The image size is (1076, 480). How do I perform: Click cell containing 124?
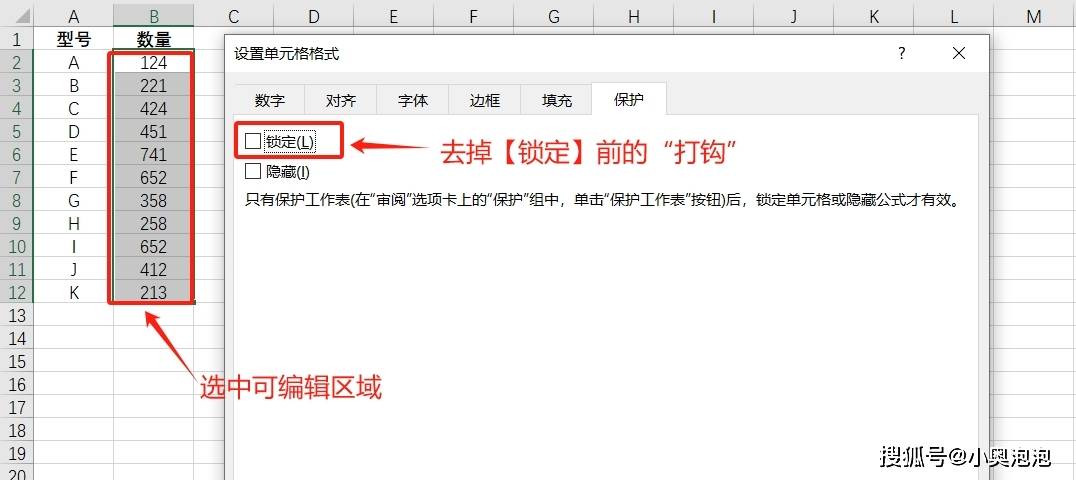[x=153, y=62]
